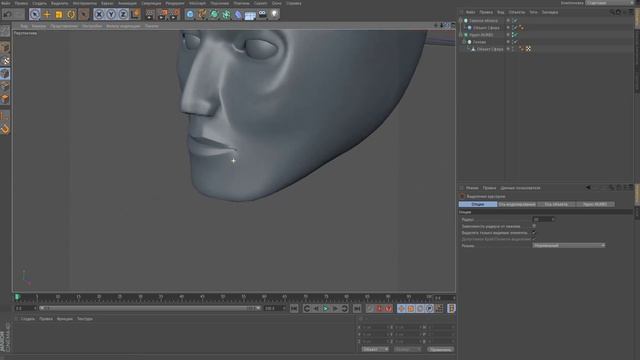Select the Move tool
This screenshot has height=360, width=640.
(x=47, y=14)
